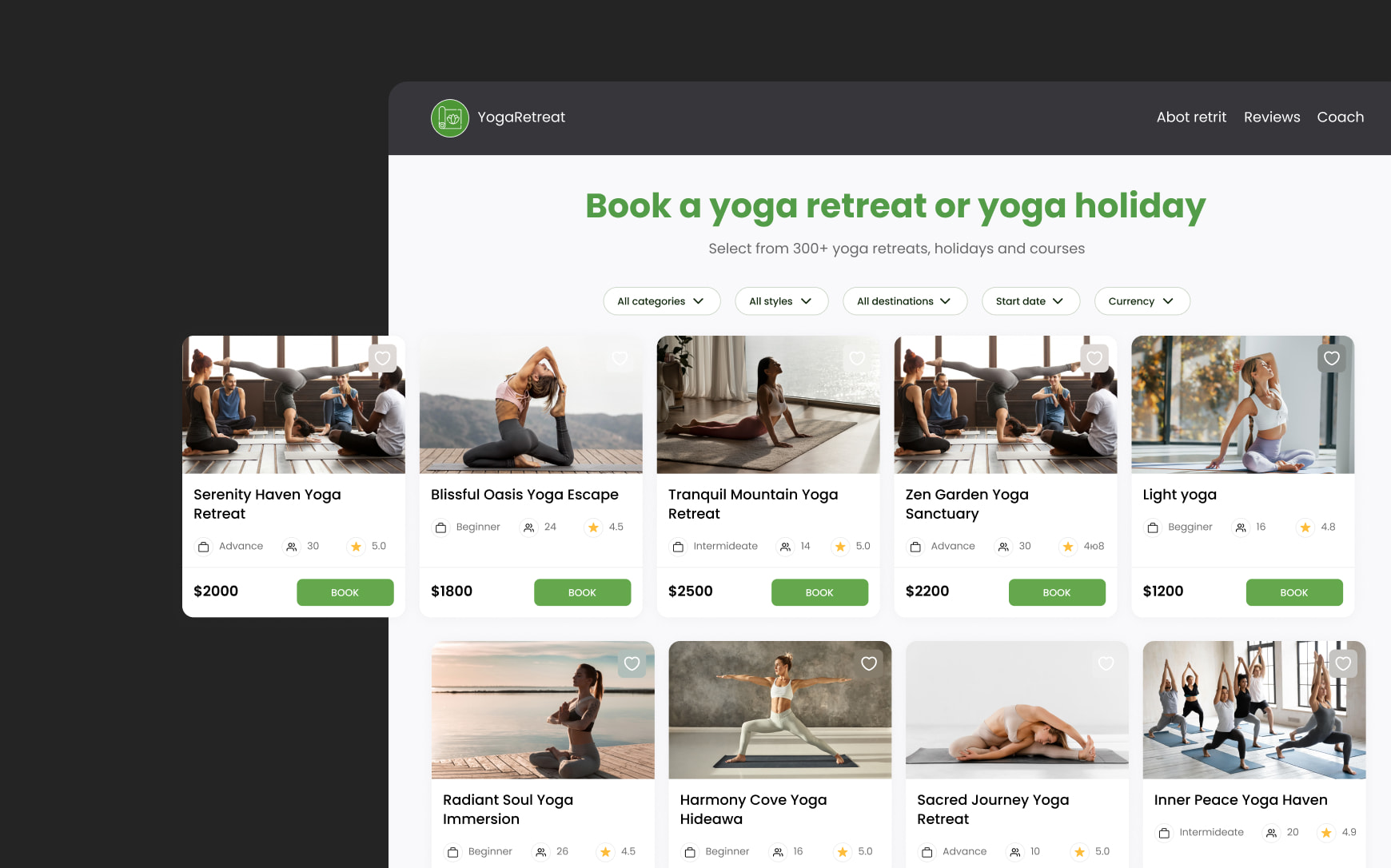Viewport: 1391px width, 868px height.
Task: Open the All categories dropdown
Action: pos(662,301)
